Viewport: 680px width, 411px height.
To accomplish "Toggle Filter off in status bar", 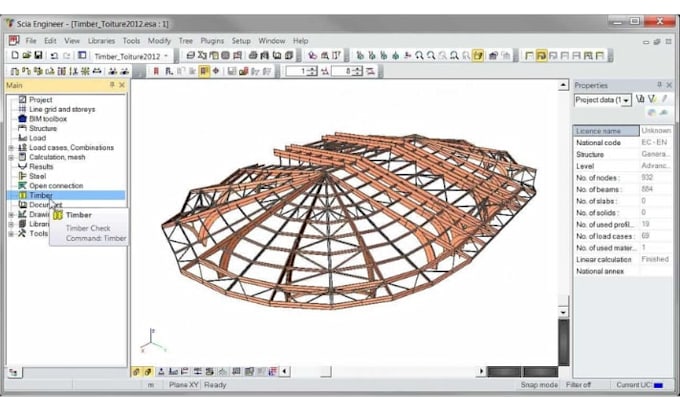I will (578, 385).
